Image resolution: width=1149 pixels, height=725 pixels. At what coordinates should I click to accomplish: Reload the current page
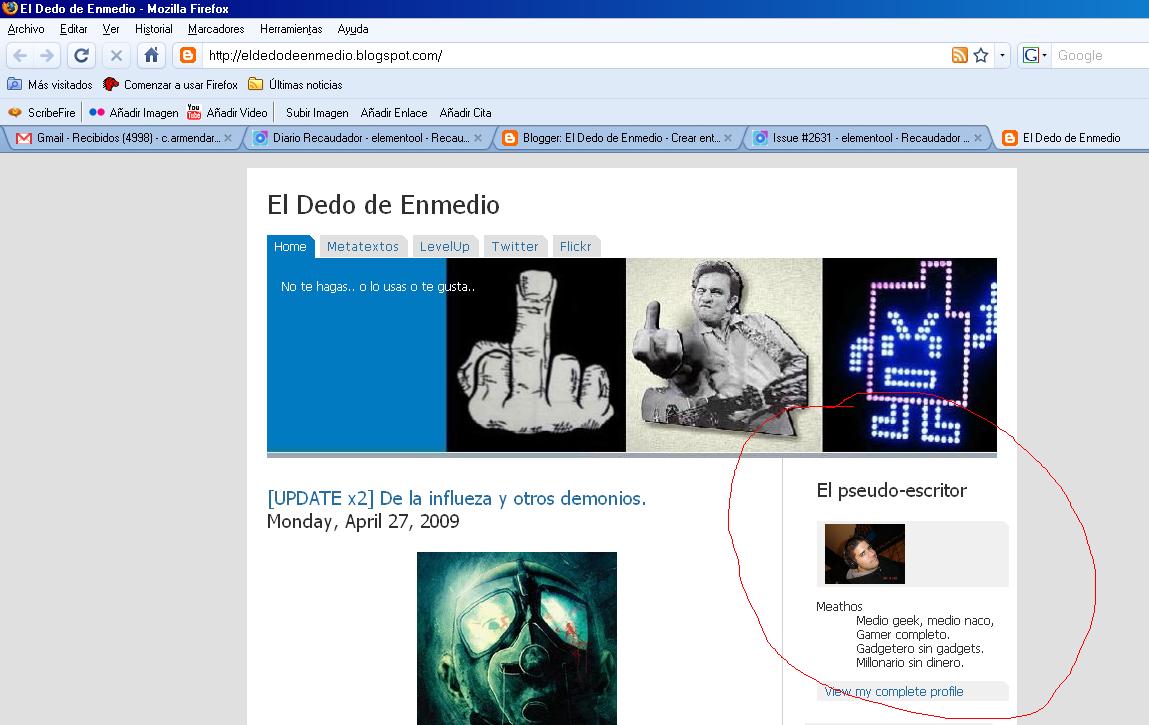(81, 56)
